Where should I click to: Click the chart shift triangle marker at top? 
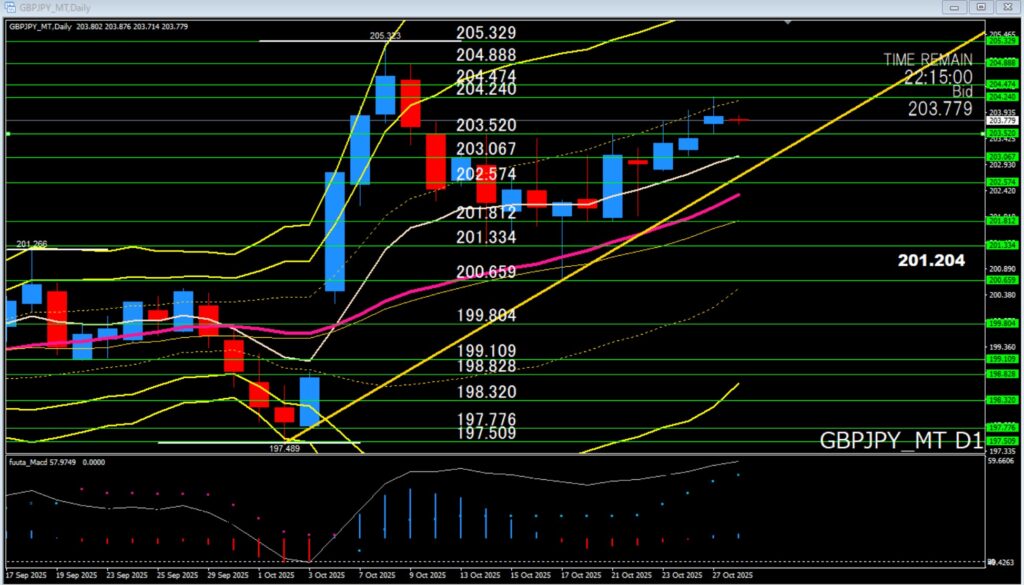(789, 22)
